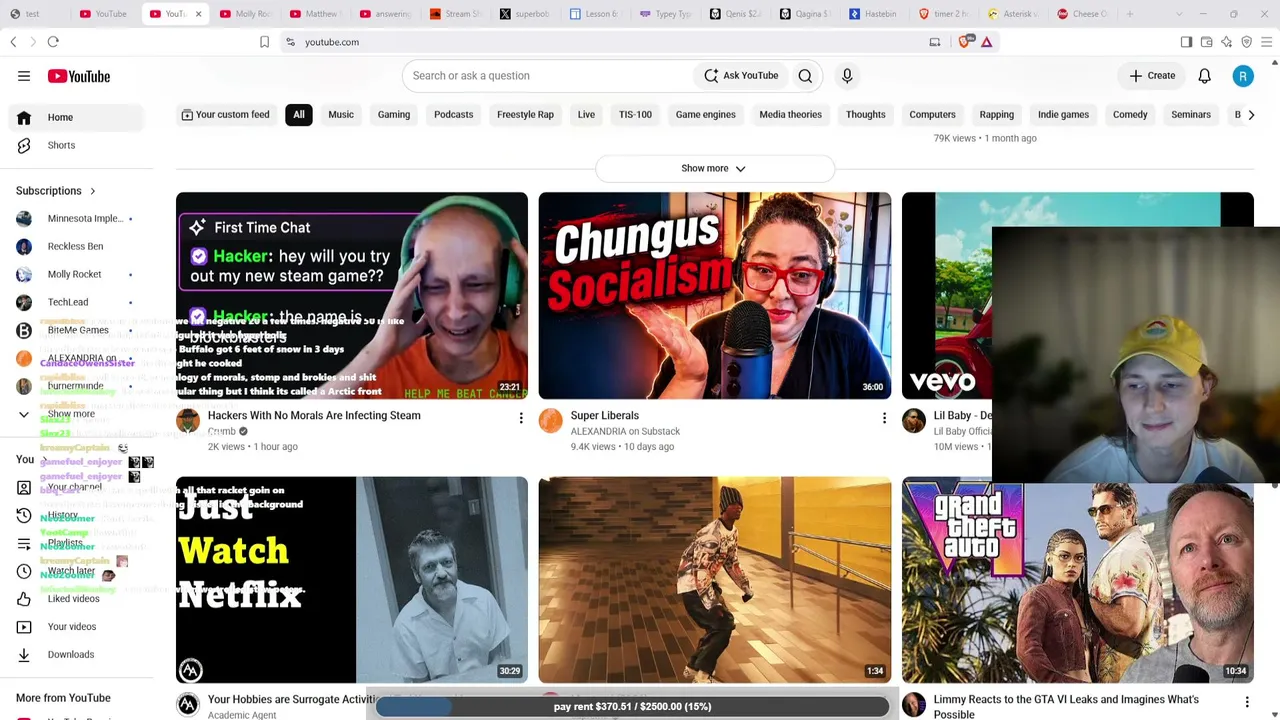The height and width of the screenshot is (720, 1280).
Task: Select the Computers filter chip
Action: pyautogui.click(x=932, y=115)
